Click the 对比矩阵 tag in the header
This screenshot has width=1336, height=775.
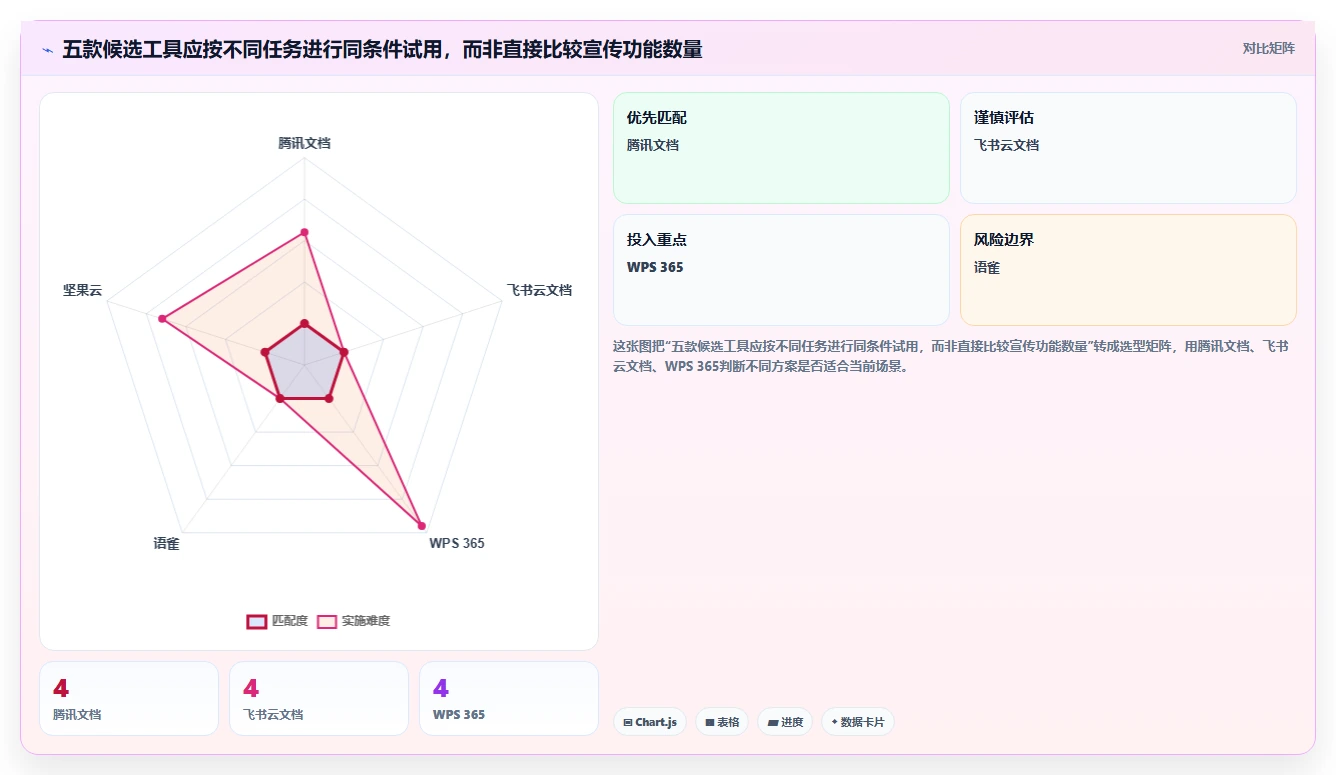coord(1268,48)
